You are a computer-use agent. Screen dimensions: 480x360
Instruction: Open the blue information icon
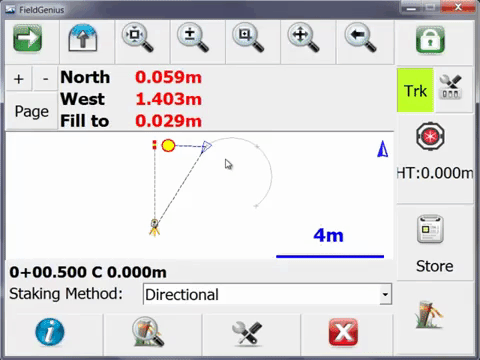pos(50,332)
